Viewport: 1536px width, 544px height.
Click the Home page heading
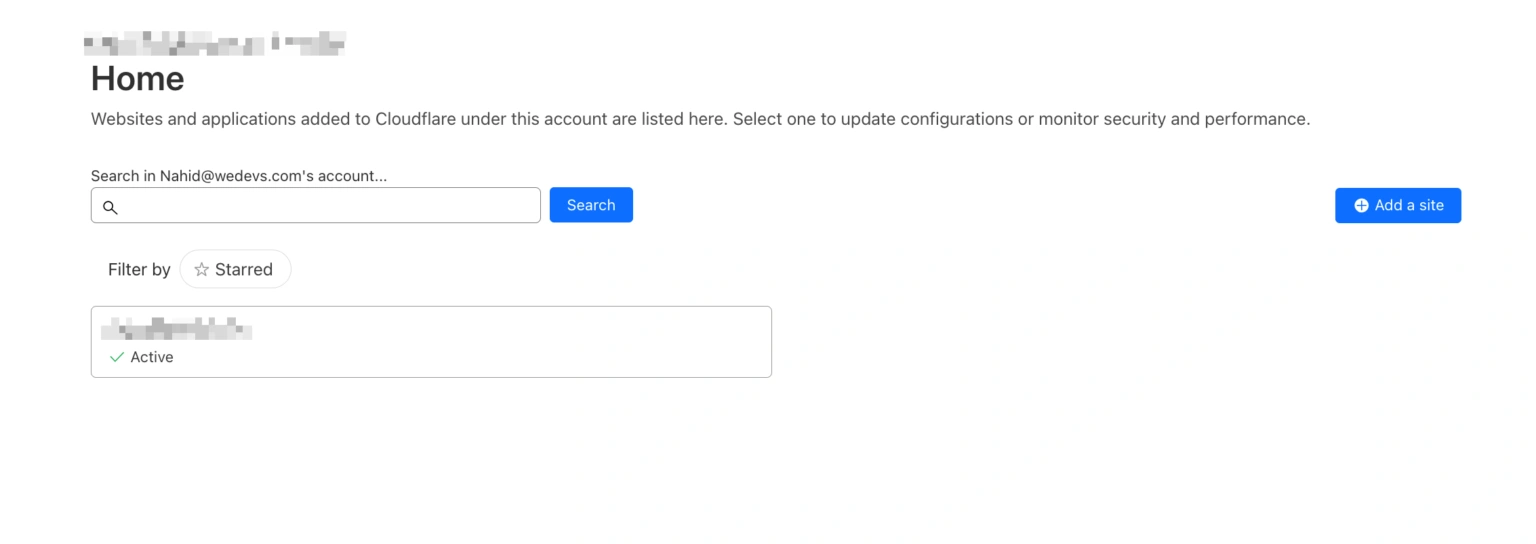pos(138,79)
